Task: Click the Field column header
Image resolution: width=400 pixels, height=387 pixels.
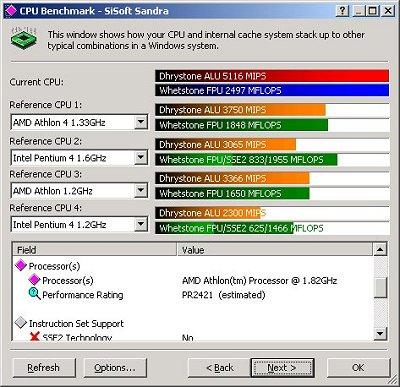Action: coord(94,250)
